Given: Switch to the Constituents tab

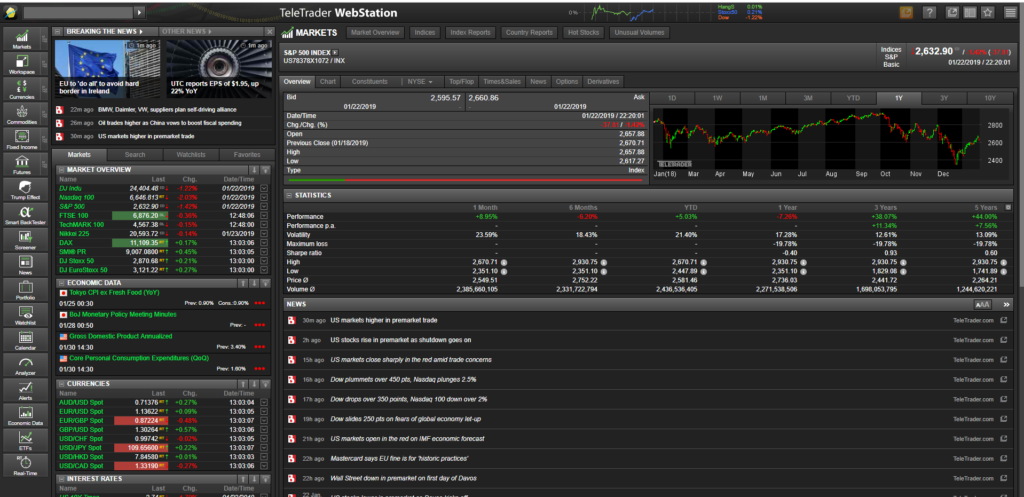Looking at the screenshot, I should point(370,82).
